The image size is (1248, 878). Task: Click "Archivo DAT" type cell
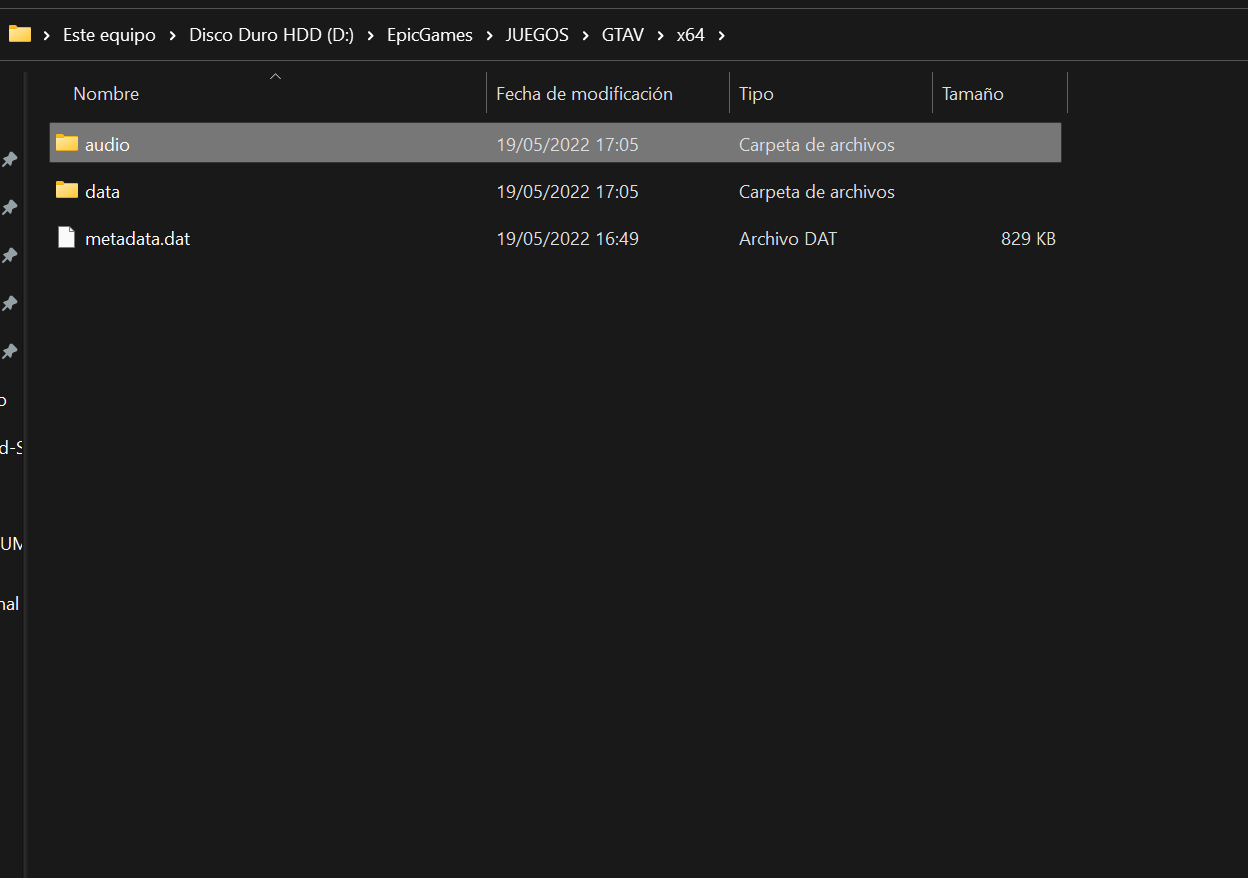pyautogui.click(x=788, y=239)
